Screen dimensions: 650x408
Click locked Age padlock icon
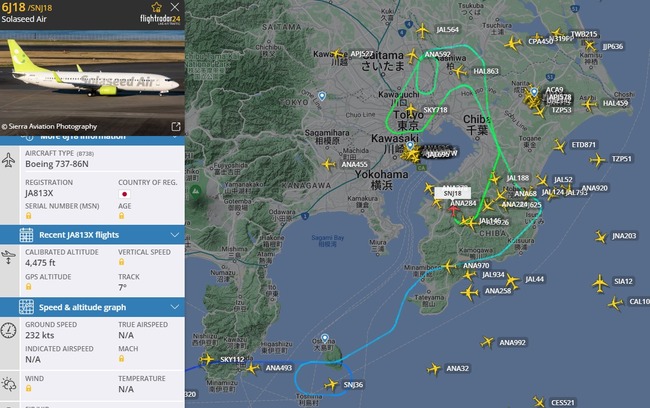point(121,216)
